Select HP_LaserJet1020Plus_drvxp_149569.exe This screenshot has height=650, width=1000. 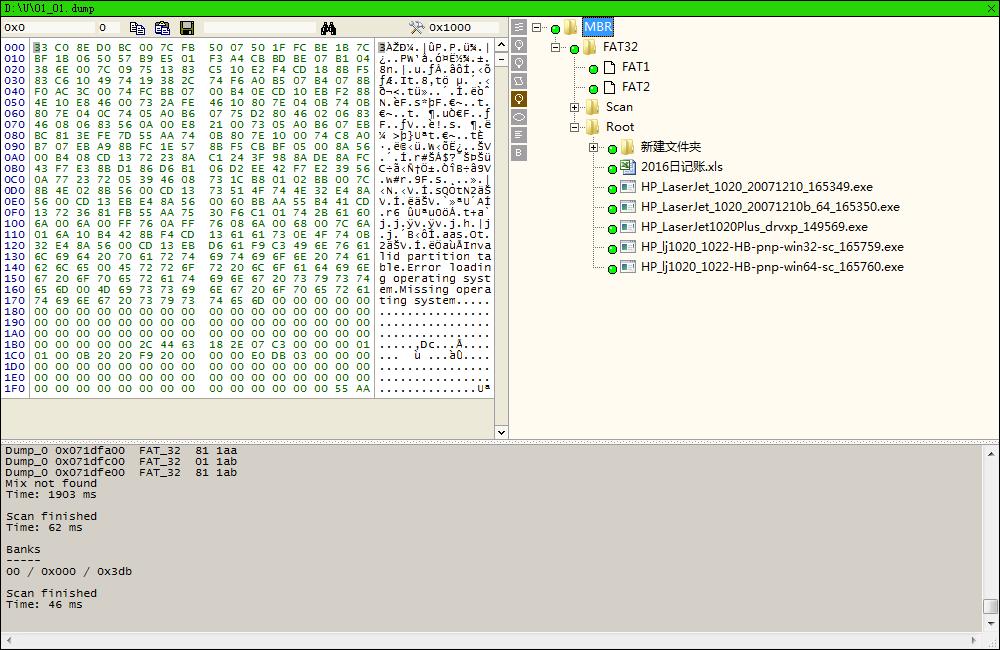[754, 227]
